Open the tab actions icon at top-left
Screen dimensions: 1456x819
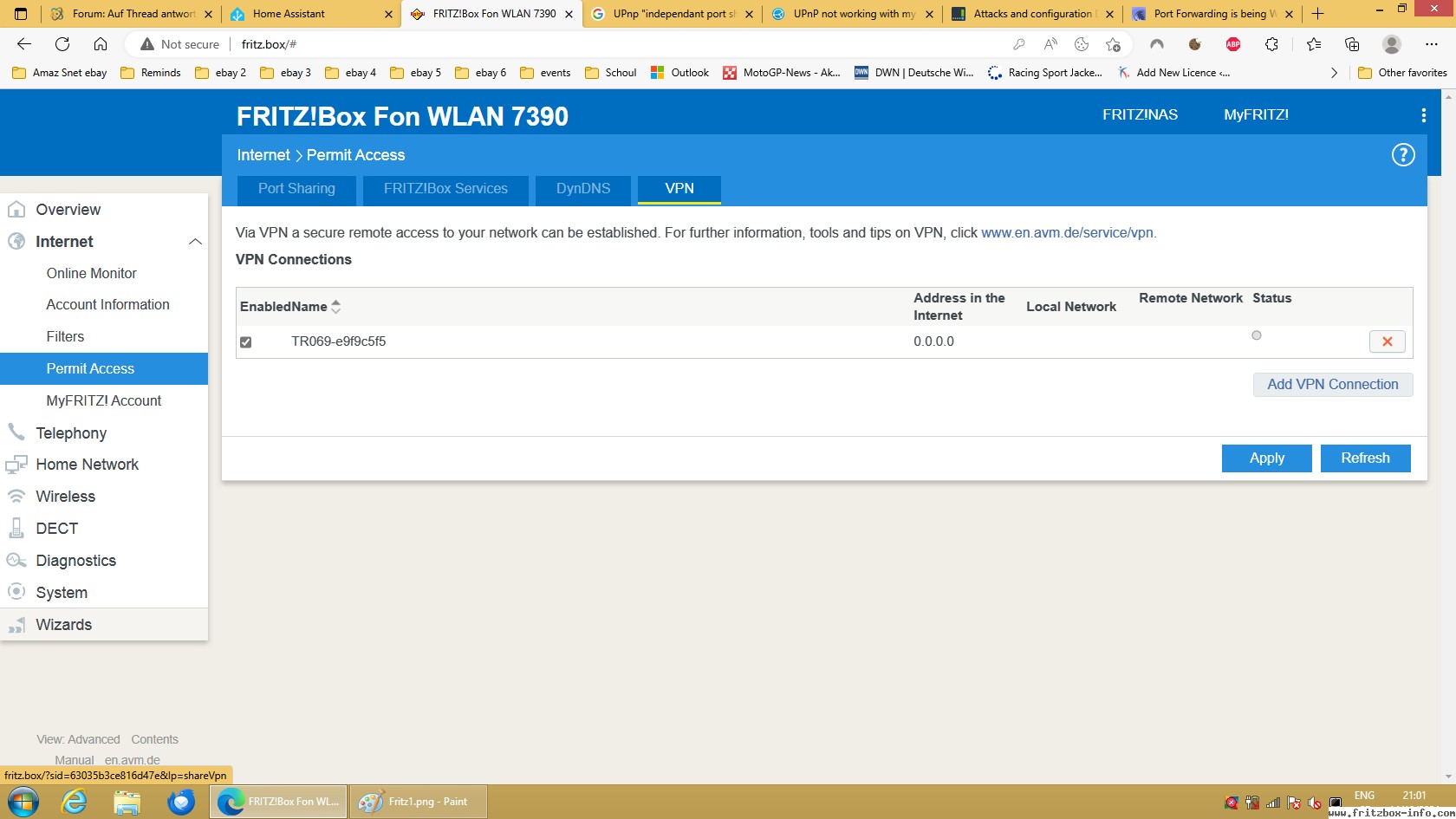coord(21,13)
